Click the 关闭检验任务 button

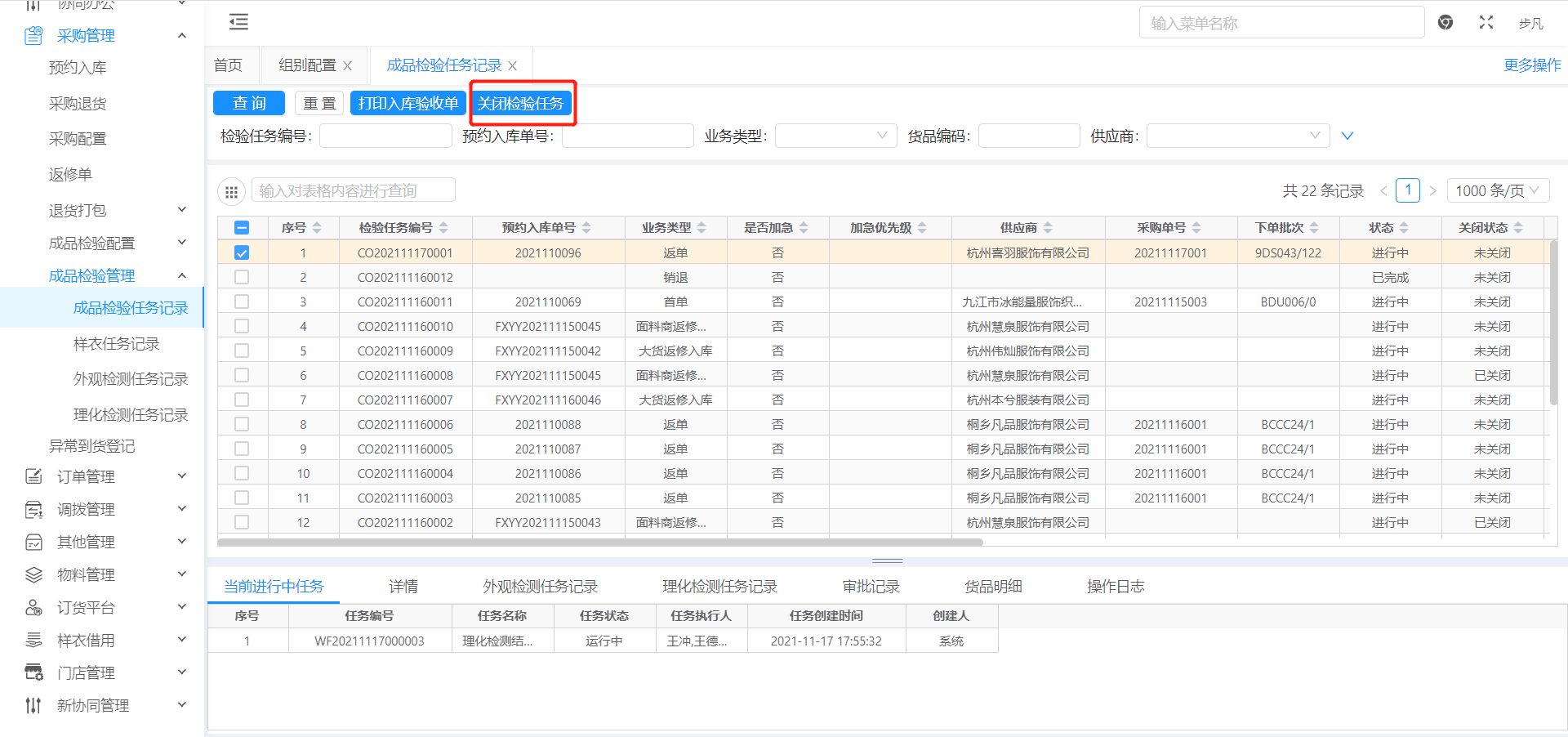pyautogui.click(x=521, y=104)
